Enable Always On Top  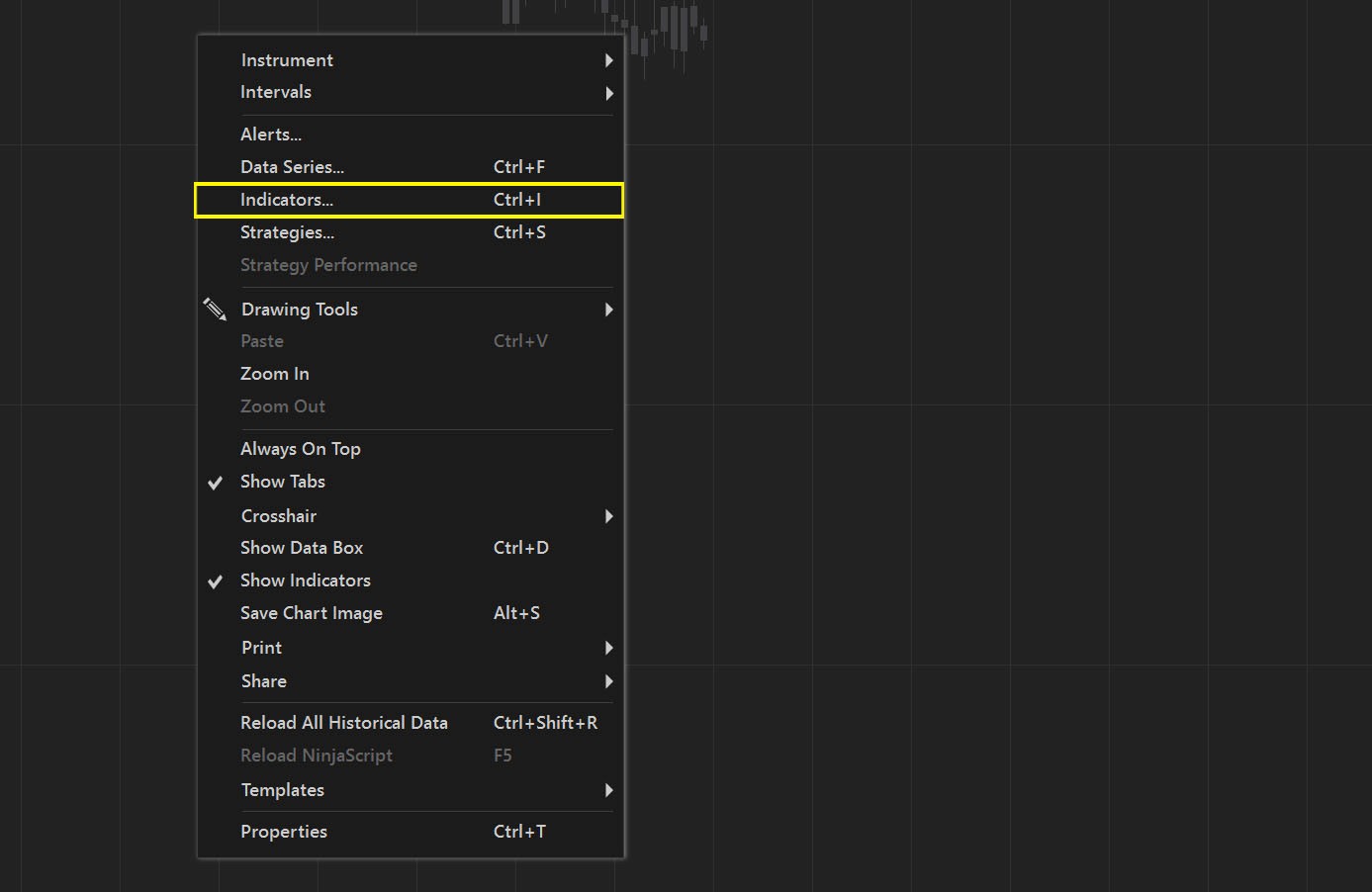click(x=300, y=448)
